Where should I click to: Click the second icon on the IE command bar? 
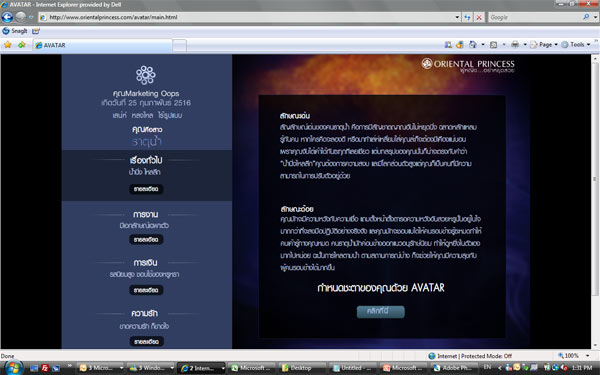click(460, 45)
